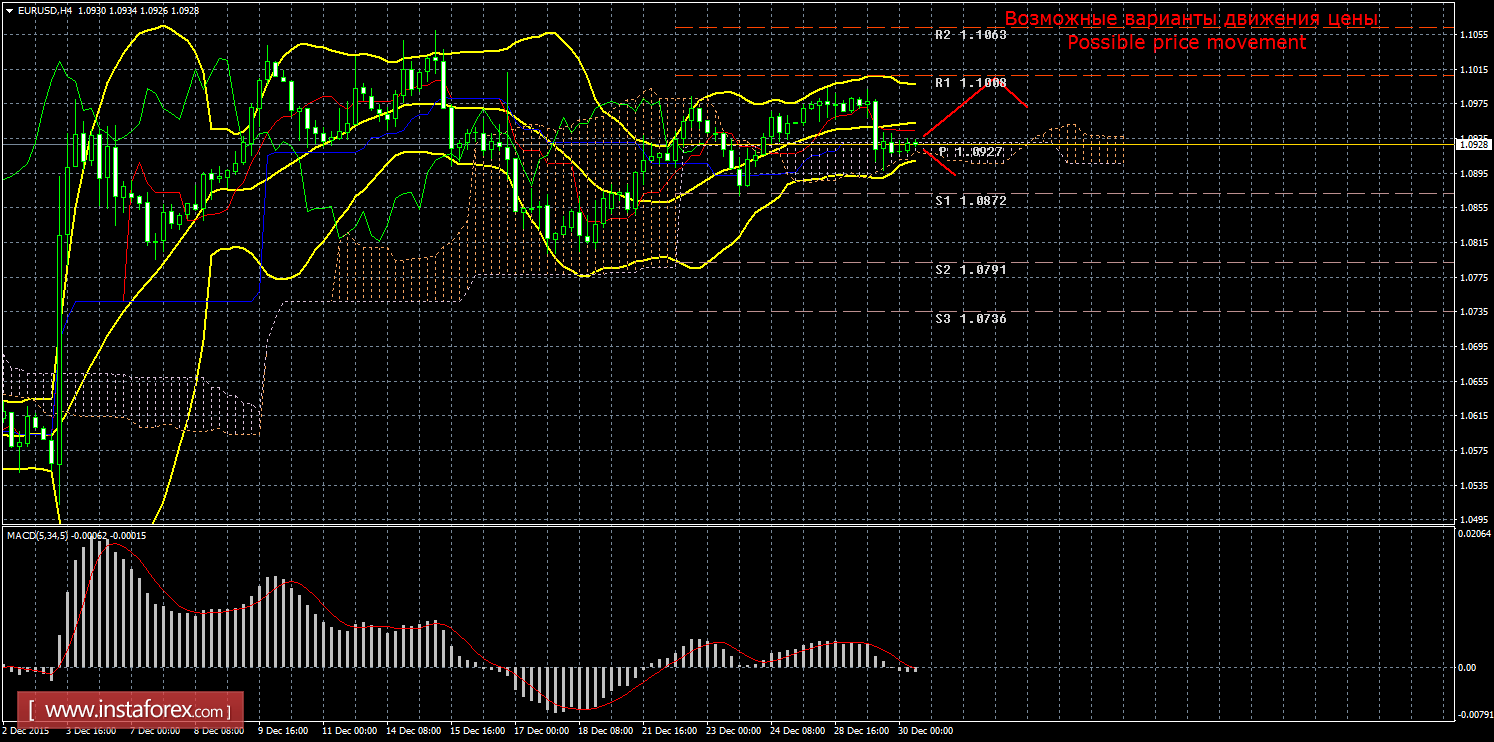Open the www.instaforex.com watermark link
1494x742 pixels.
137,711
